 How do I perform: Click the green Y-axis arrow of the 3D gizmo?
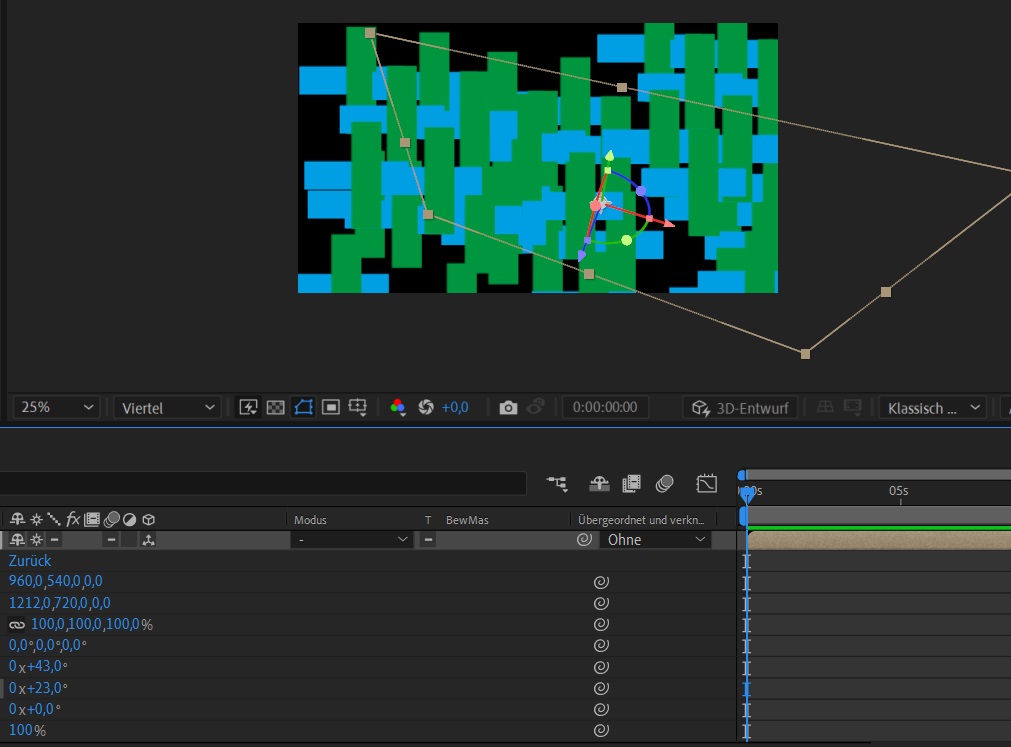(x=609, y=157)
